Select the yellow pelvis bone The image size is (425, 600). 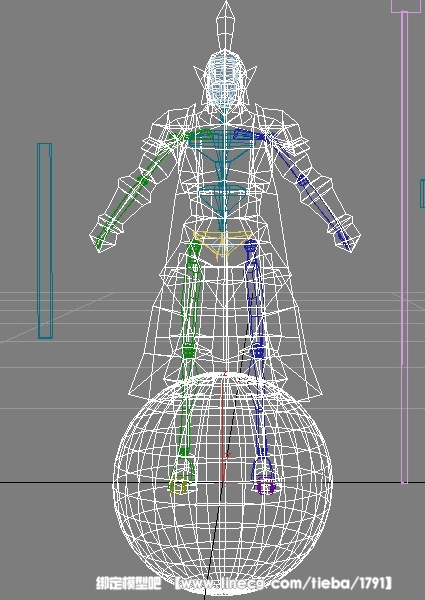[222, 244]
